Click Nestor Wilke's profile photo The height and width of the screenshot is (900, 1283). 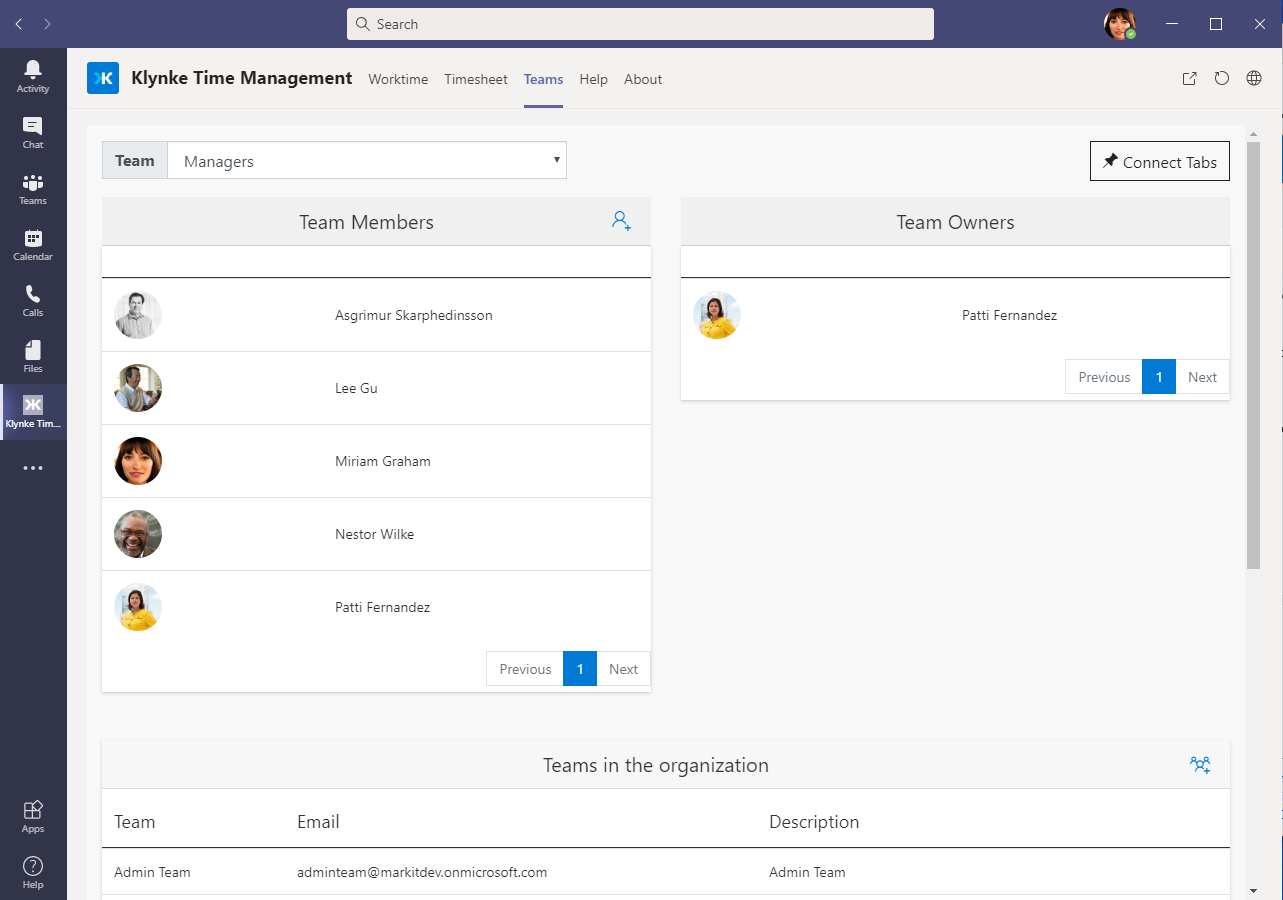click(x=138, y=534)
